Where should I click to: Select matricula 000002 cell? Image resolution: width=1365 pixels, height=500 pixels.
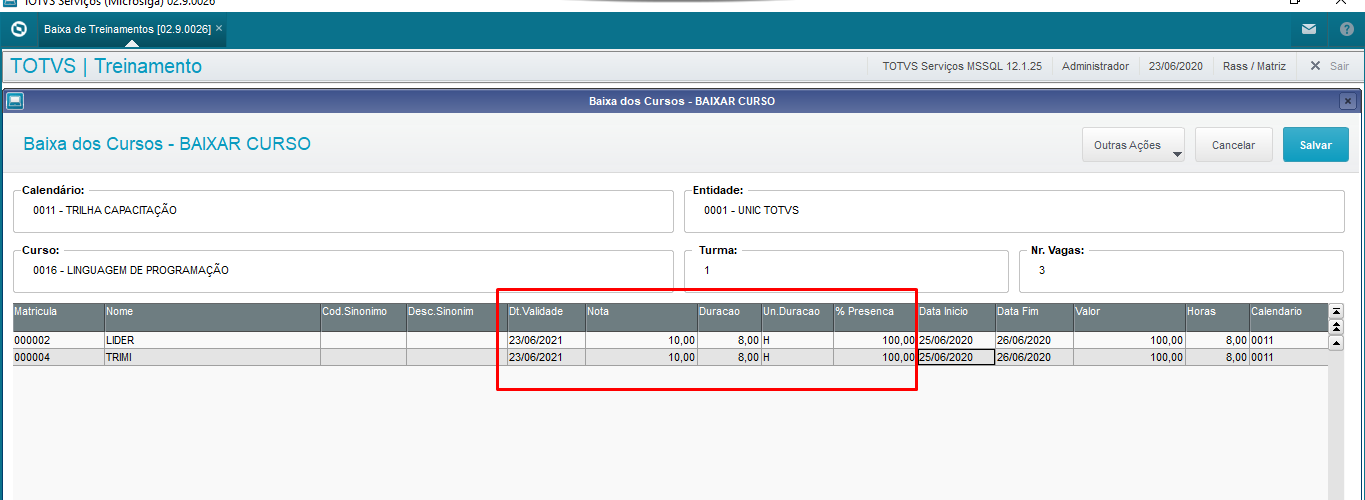point(58,340)
